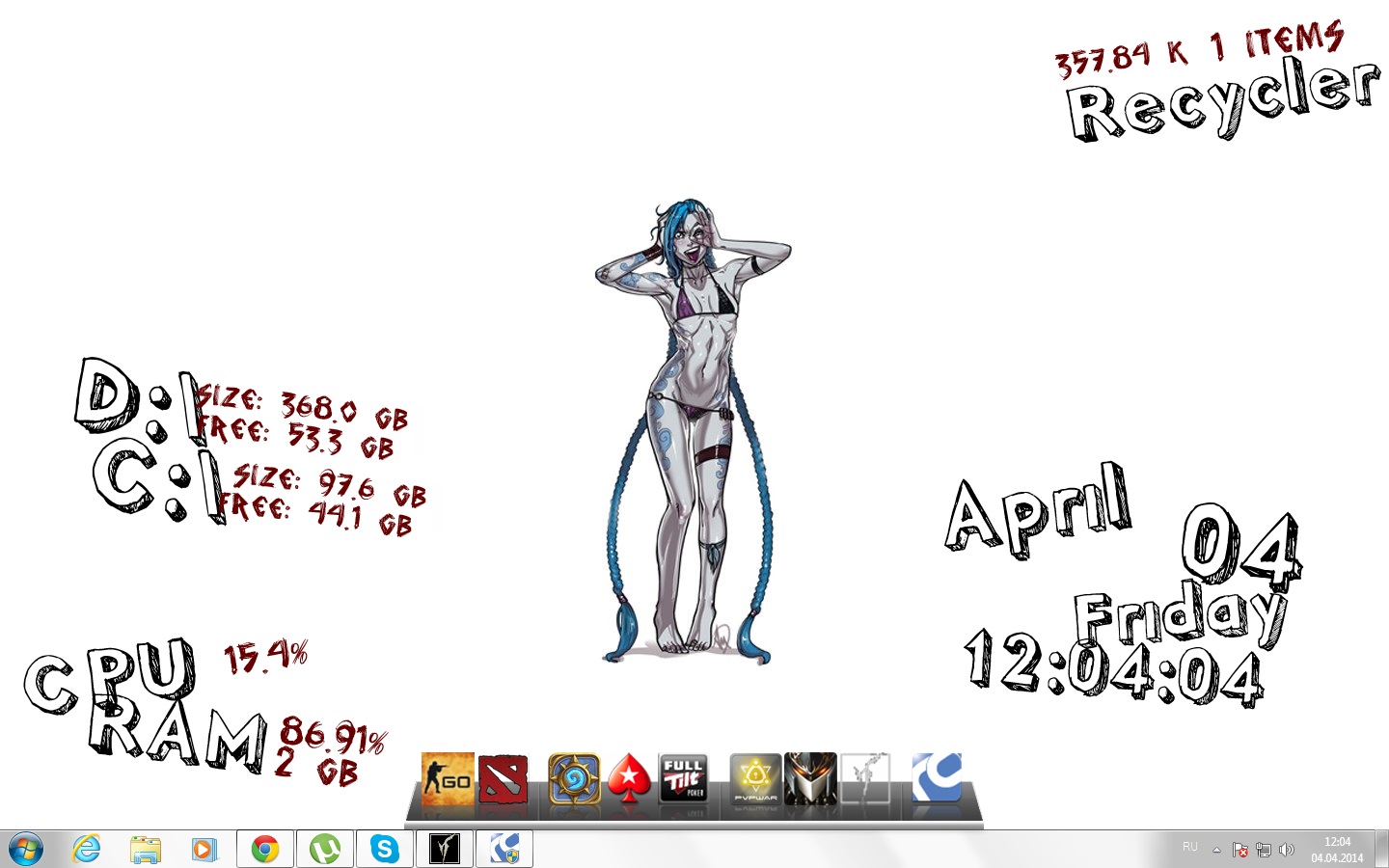Open Action Center flag tray icon
The height and width of the screenshot is (868, 1389).
pos(1240,850)
